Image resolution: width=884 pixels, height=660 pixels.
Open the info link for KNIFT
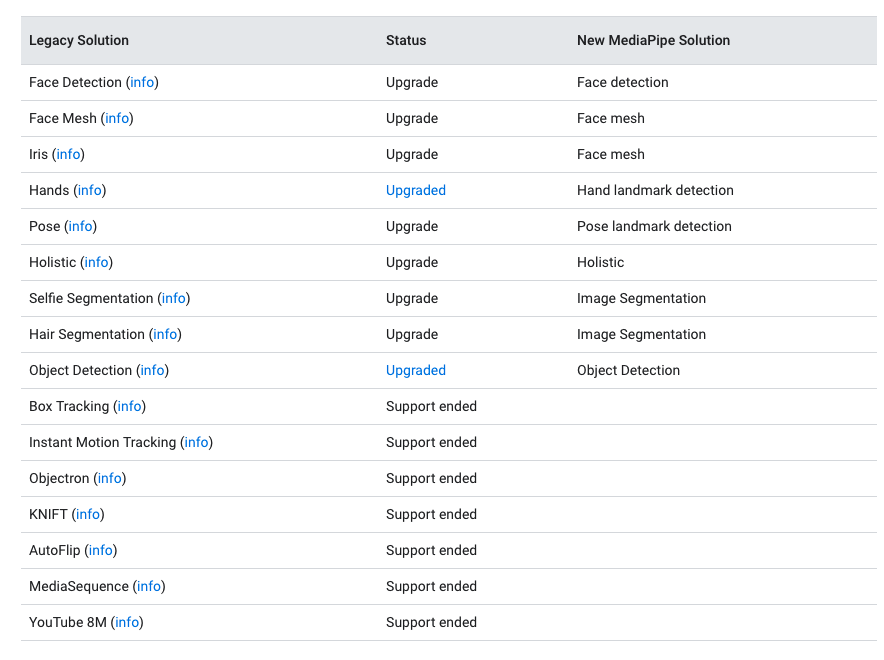point(87,514)
